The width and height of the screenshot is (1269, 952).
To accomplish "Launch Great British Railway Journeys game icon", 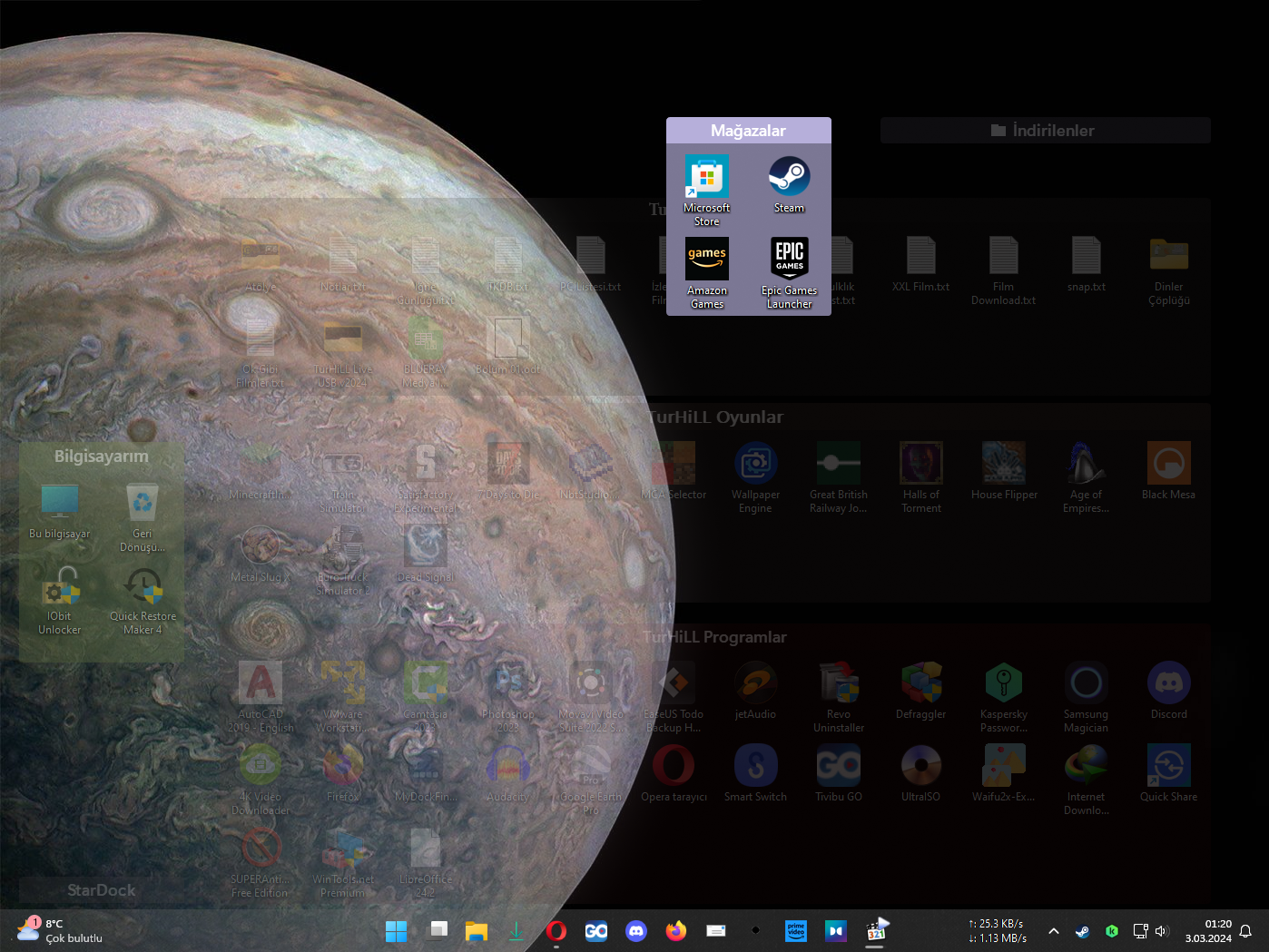I will coord(838,477).
